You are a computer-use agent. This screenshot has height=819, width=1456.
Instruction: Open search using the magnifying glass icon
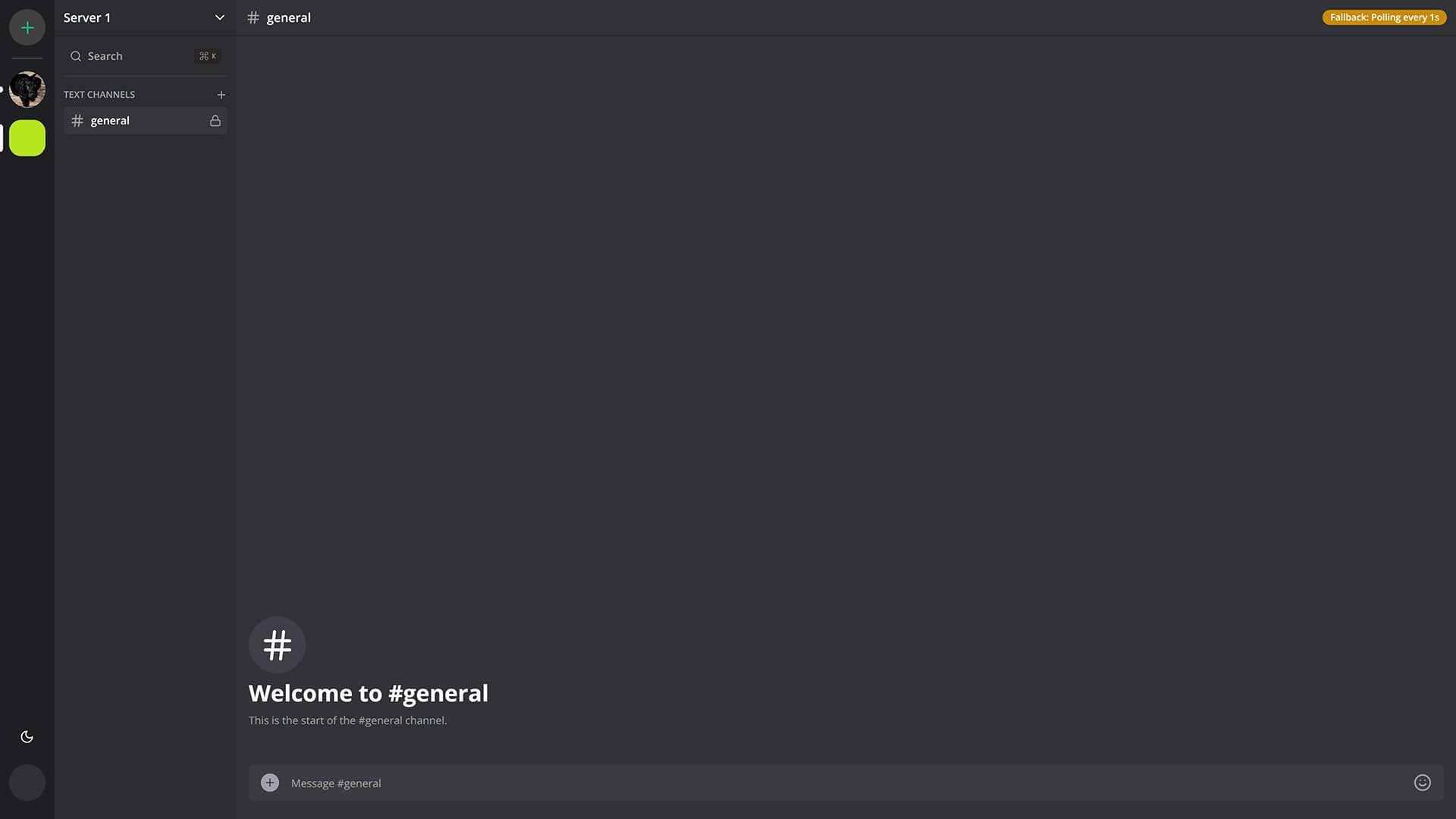coord(76,56)
